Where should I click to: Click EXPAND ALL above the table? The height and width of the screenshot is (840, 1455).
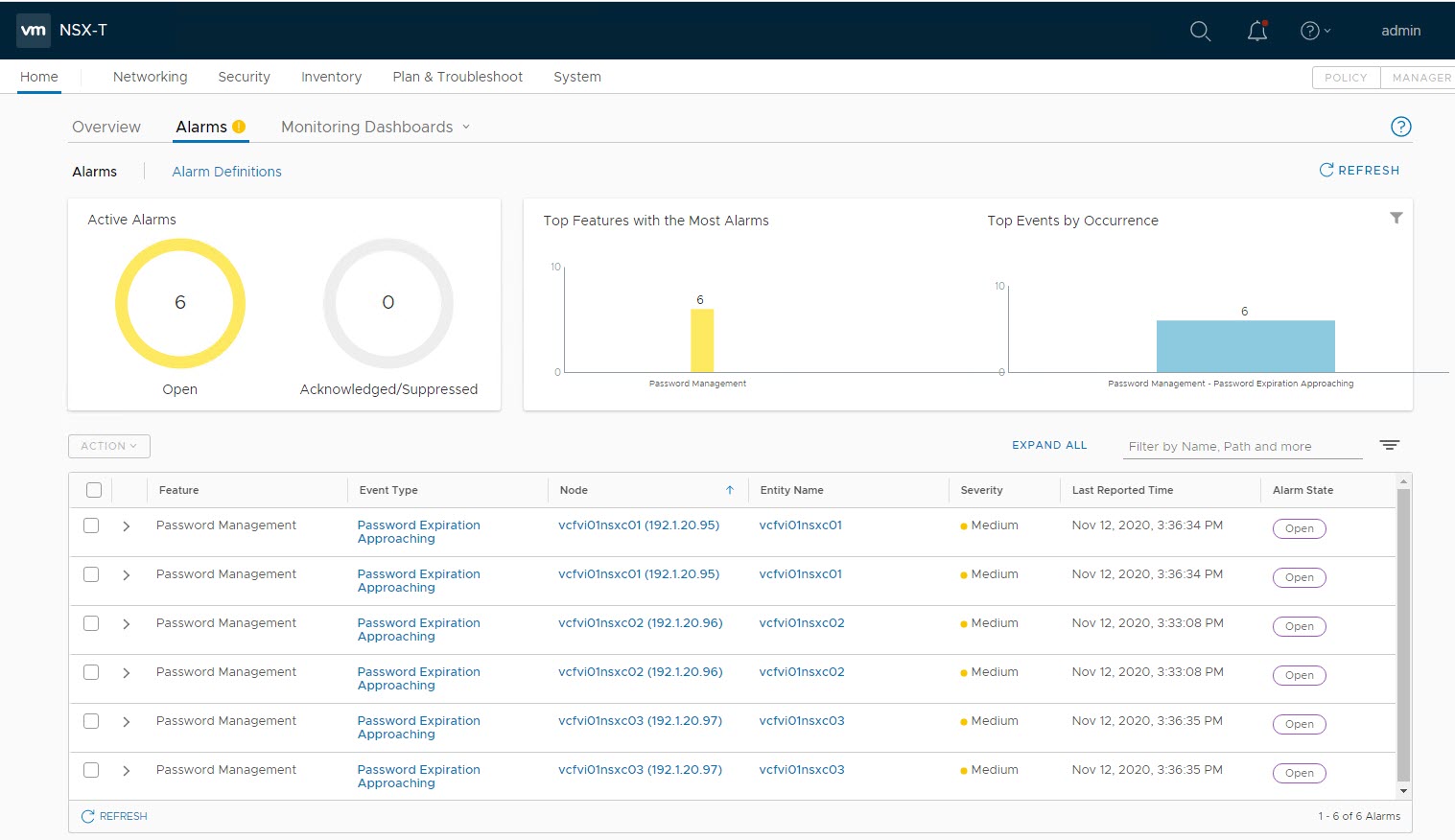coord(1049,445)
